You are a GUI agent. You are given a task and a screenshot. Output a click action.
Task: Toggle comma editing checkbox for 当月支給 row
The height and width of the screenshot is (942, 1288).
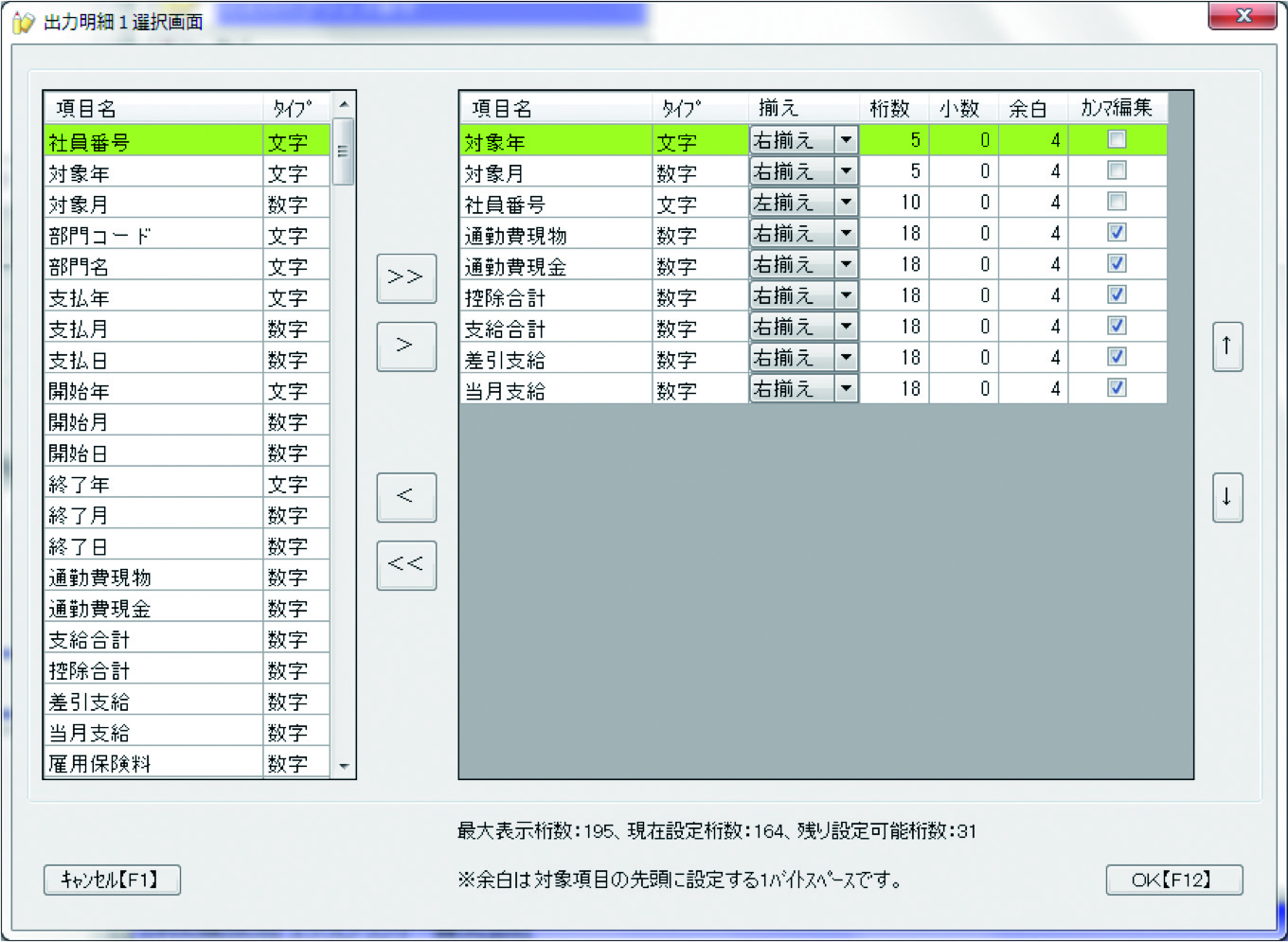coord(1118,388)
